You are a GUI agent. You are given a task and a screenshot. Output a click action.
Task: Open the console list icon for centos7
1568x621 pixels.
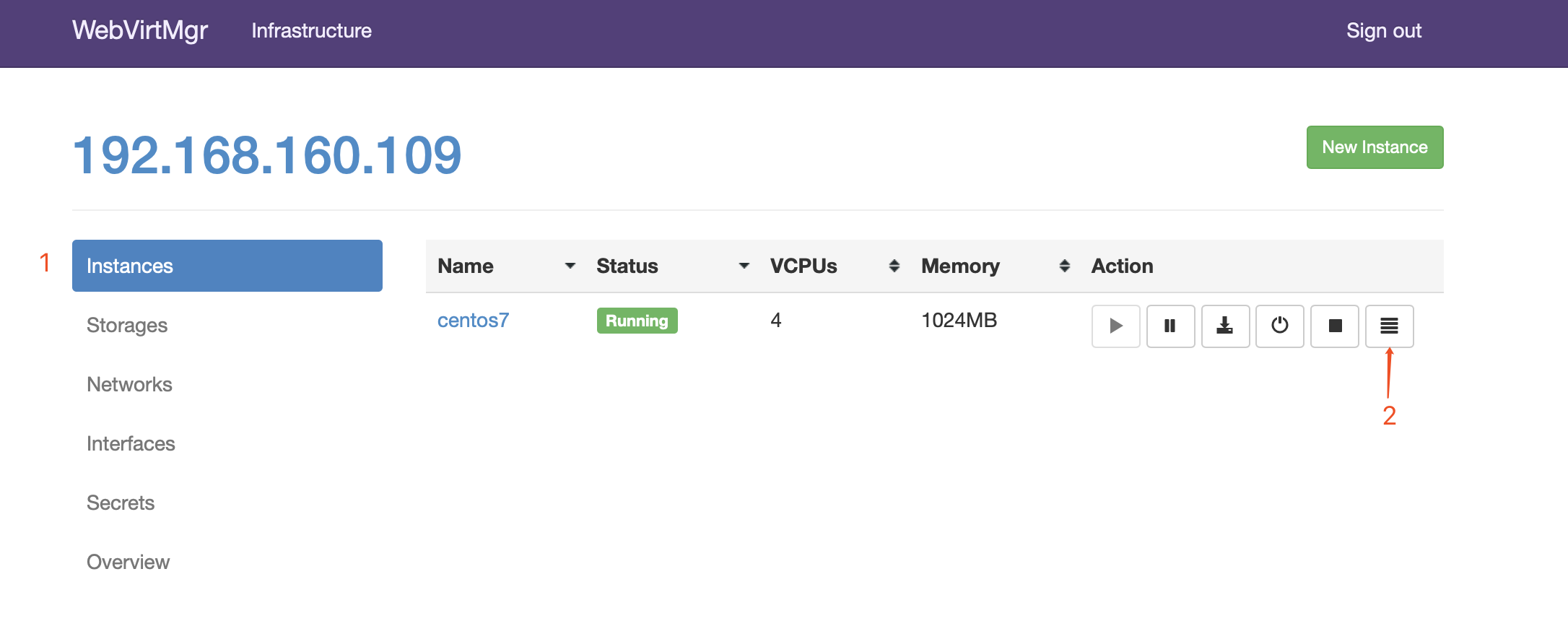coord(1389,326)
